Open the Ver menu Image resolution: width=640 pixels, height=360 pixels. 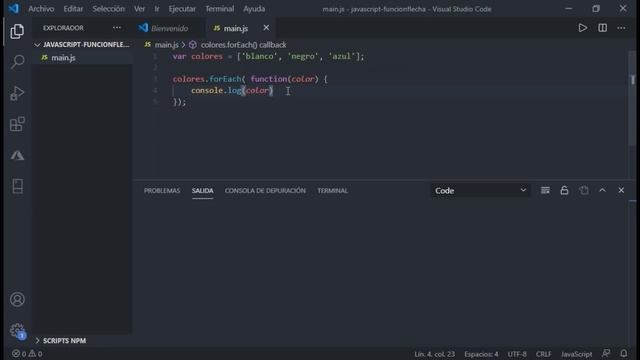tap(139, 9)
